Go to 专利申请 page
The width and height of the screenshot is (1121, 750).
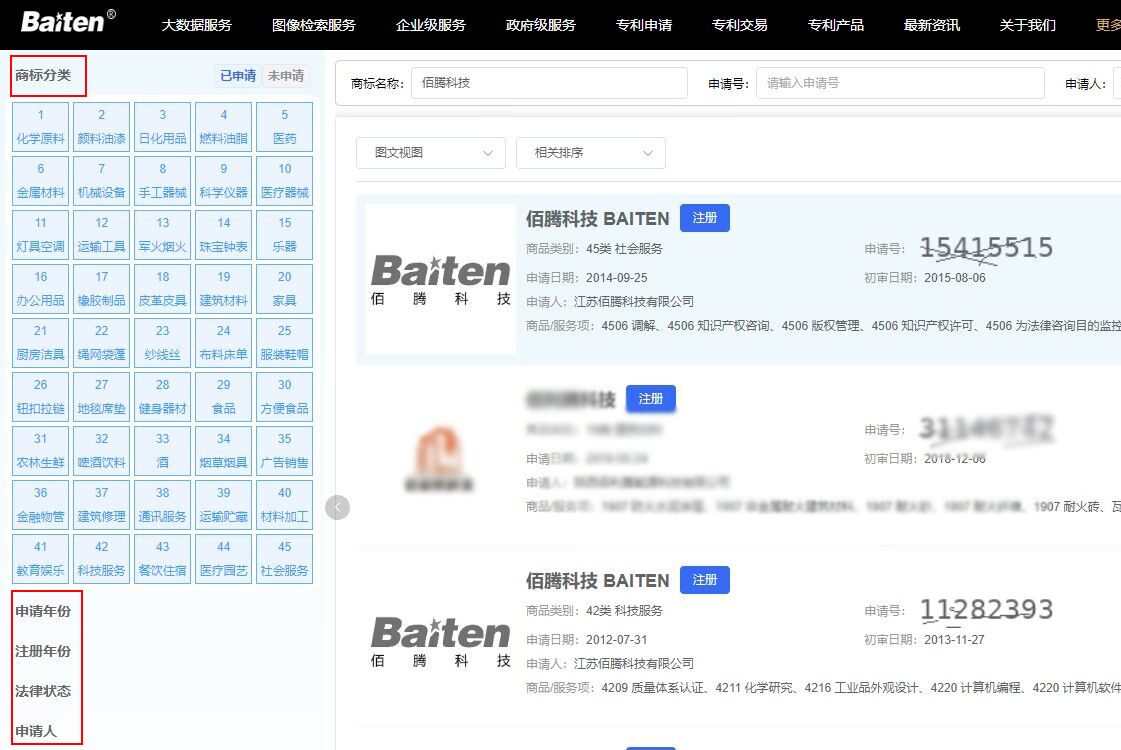(x=643, y=25)
